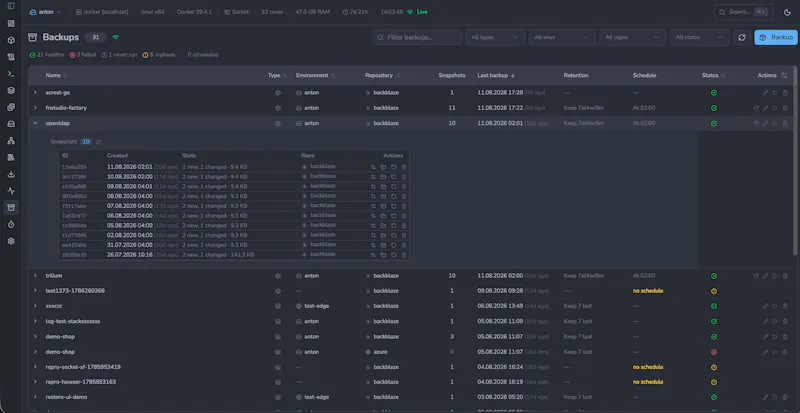Screen dimensions: 800x413
Task: Open the All status dropdown
Action: 699,37
